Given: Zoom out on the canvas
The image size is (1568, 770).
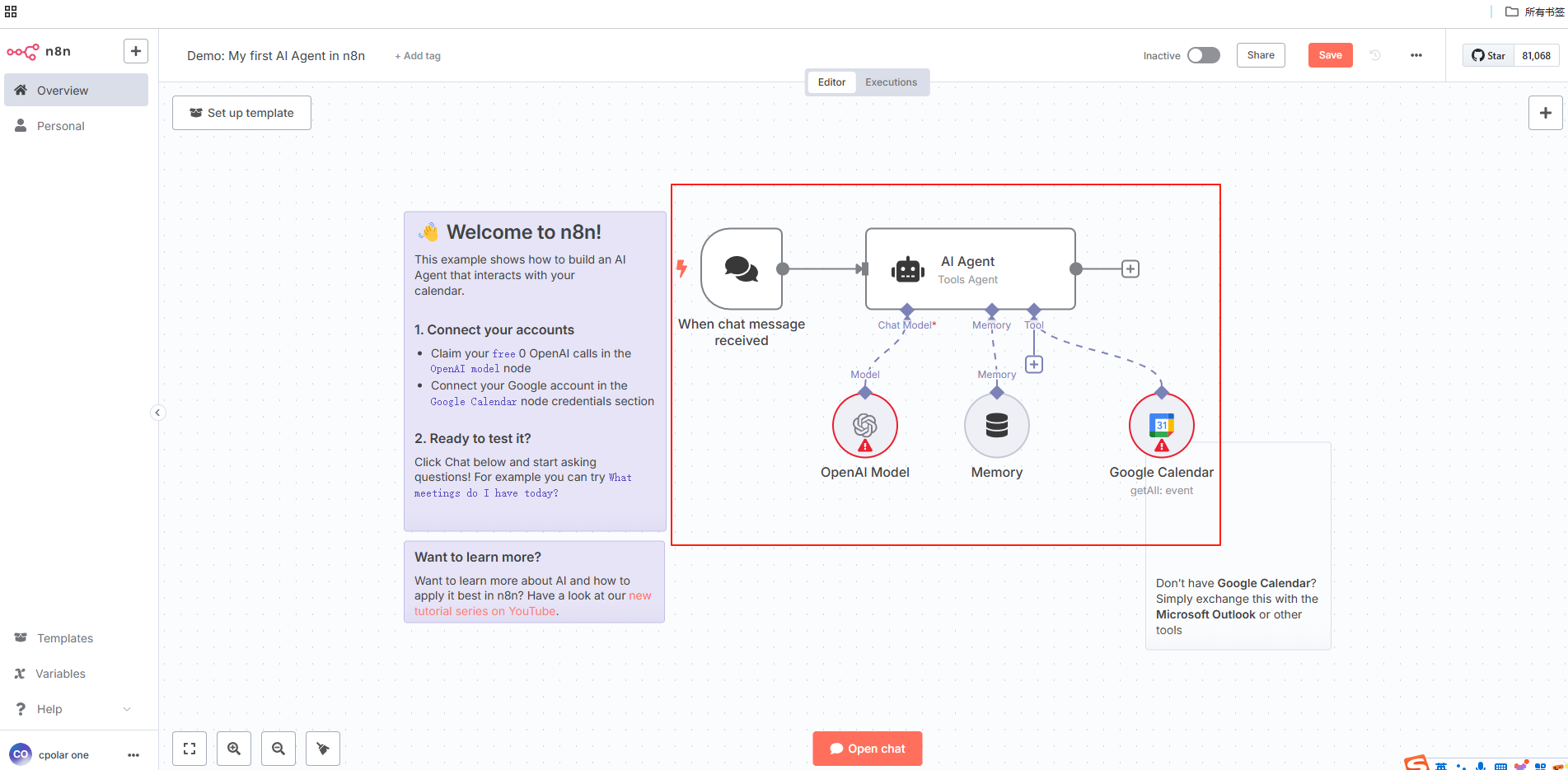Looking at the screenshot, I should [278, 749].
